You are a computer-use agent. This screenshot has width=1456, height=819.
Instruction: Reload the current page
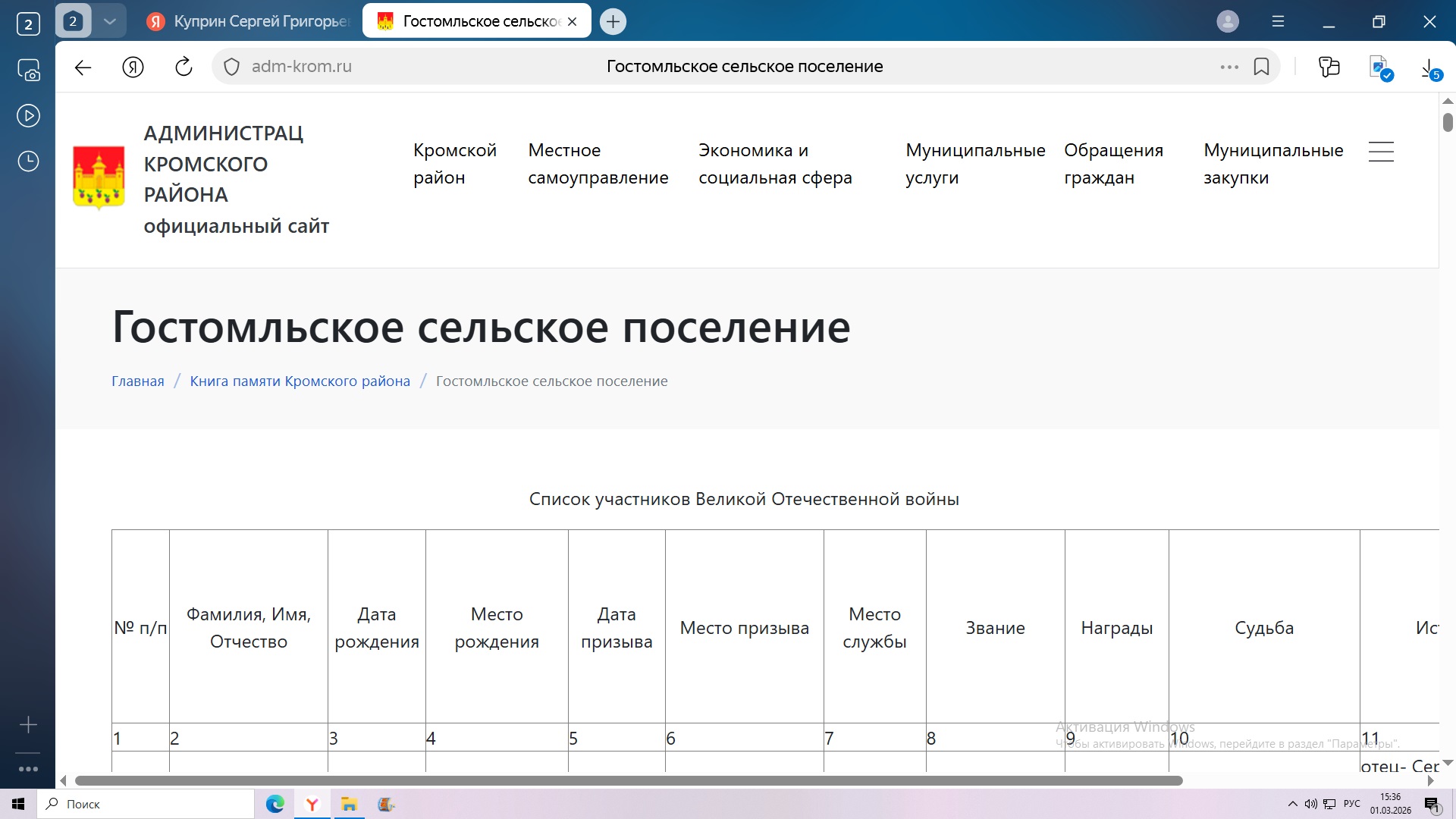(x=184, y=67)
